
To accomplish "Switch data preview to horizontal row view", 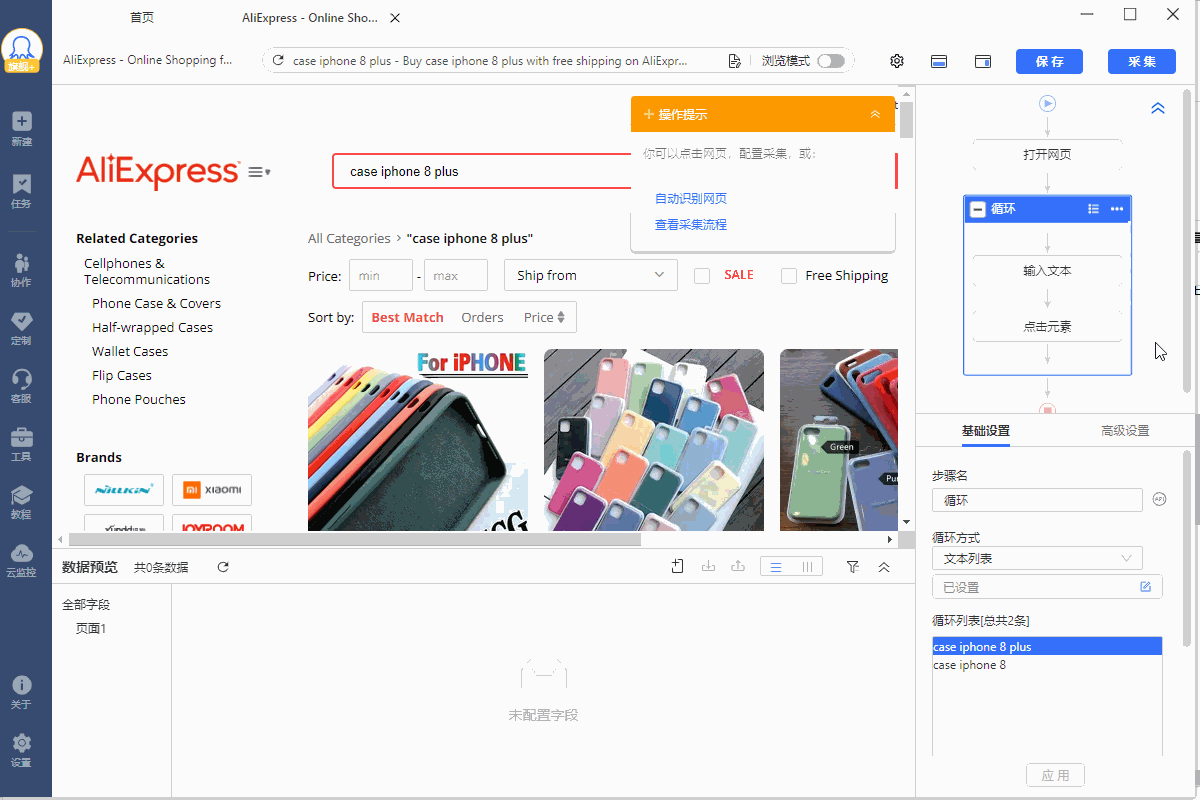I will (x=776, y=567).
